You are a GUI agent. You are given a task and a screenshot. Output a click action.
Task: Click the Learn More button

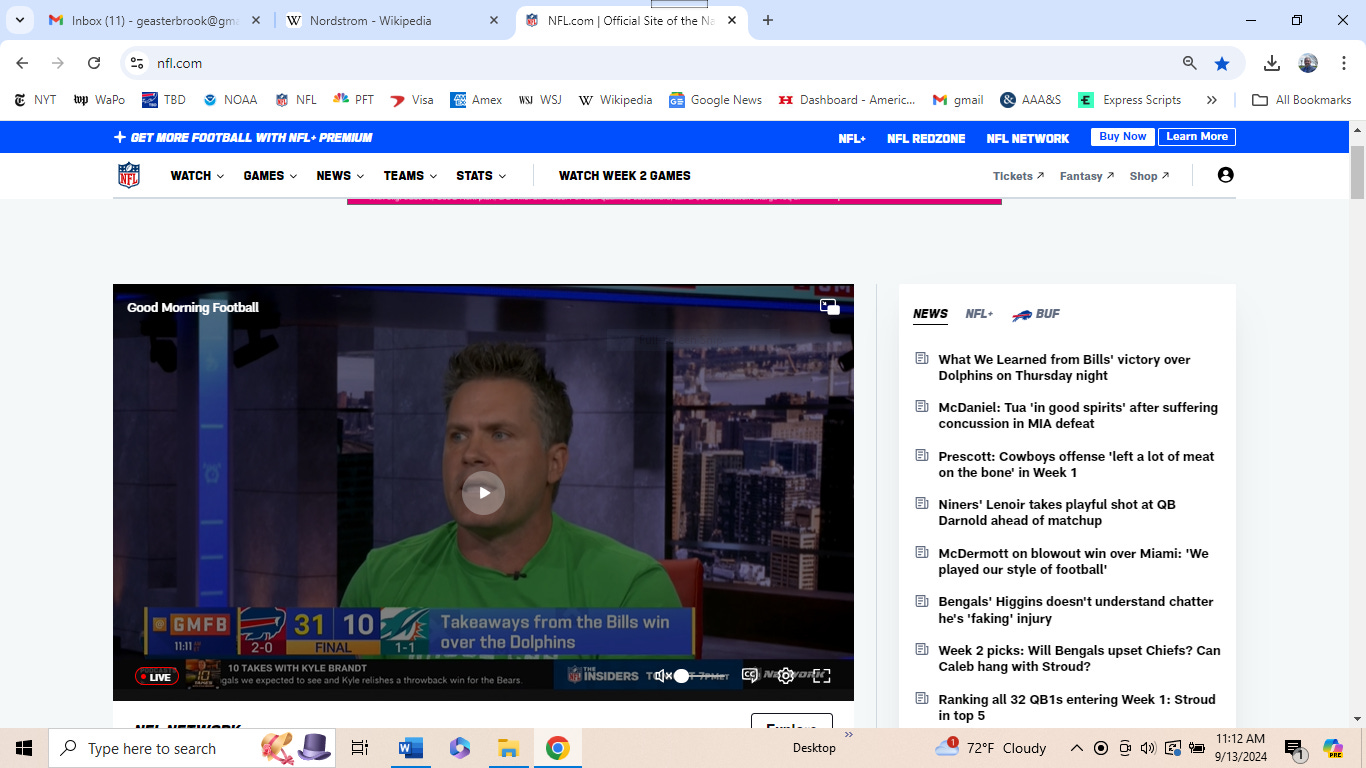1197,137
